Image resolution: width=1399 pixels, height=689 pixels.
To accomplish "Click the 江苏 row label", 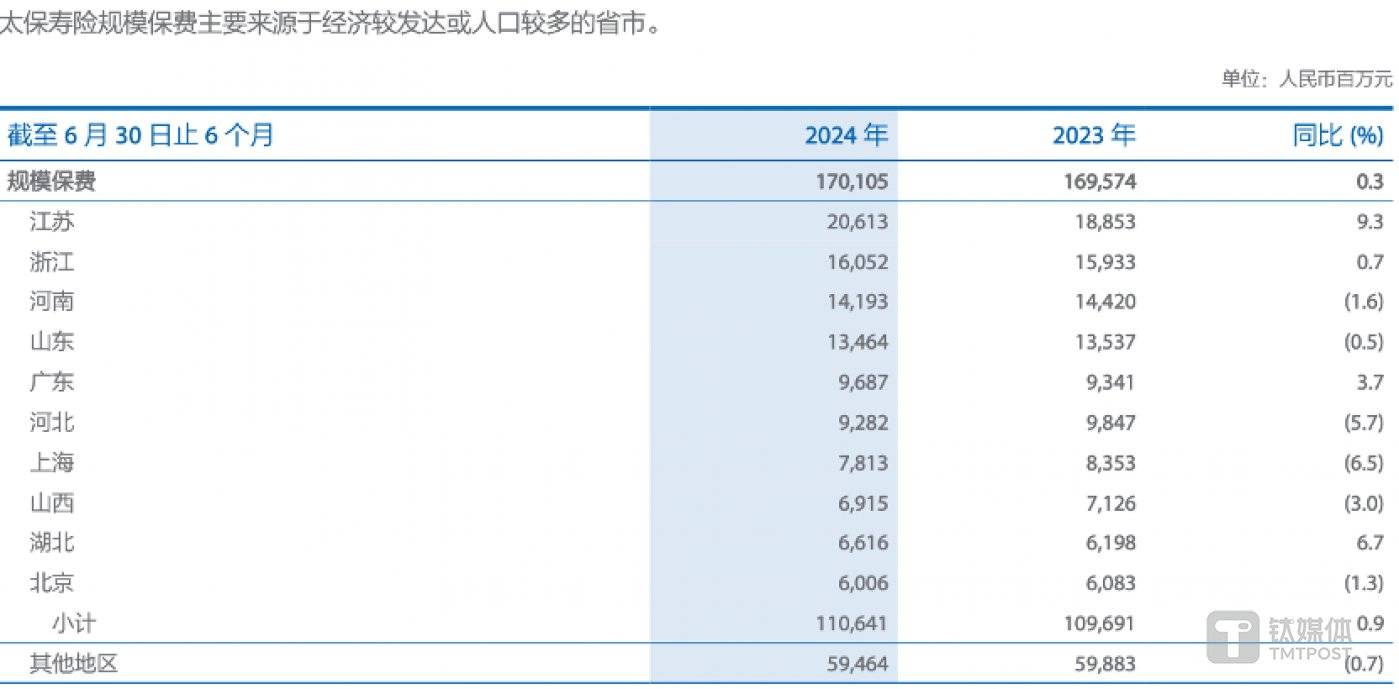I will point(50,221).
